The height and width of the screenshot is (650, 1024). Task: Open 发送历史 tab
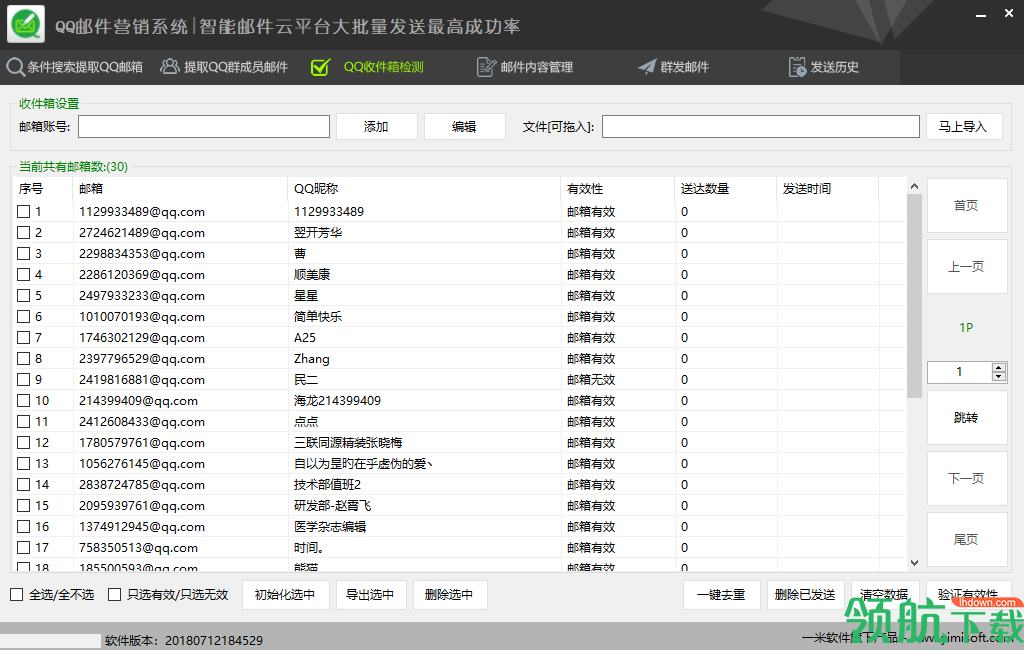pyautogui.click(x=835, y=67)
